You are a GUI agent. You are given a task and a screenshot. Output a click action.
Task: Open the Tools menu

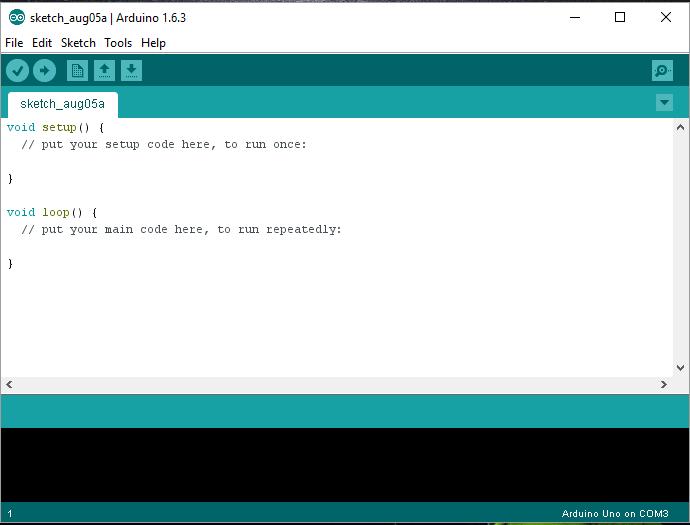118,43
